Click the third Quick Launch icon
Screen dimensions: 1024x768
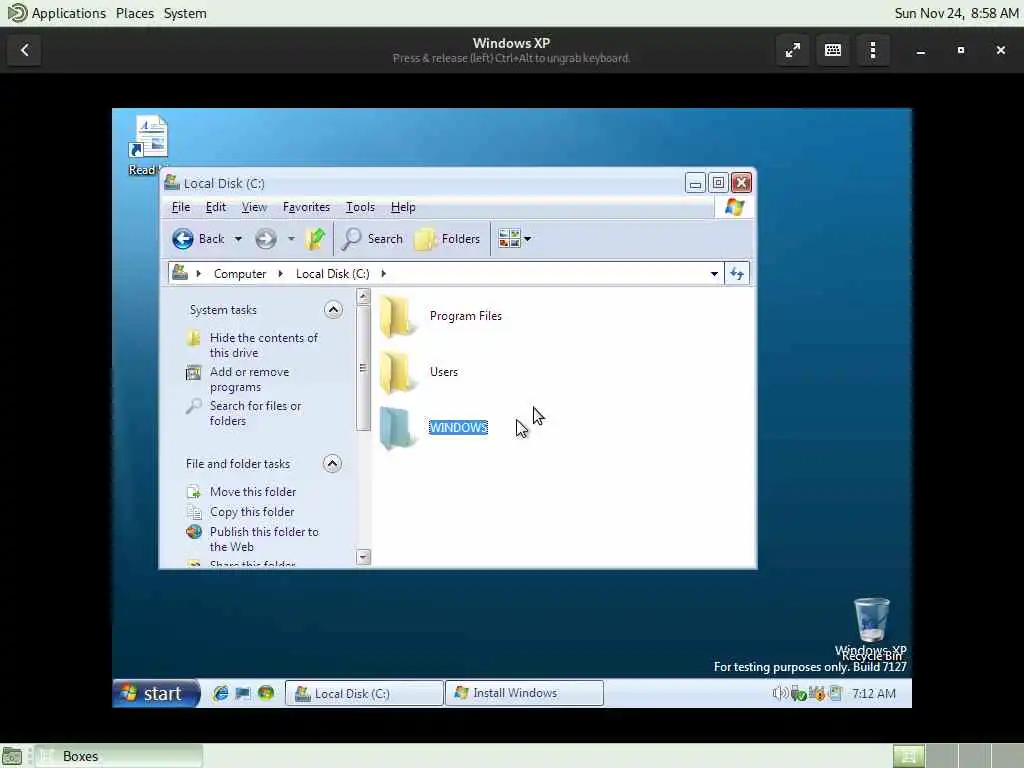pos(266,694)
